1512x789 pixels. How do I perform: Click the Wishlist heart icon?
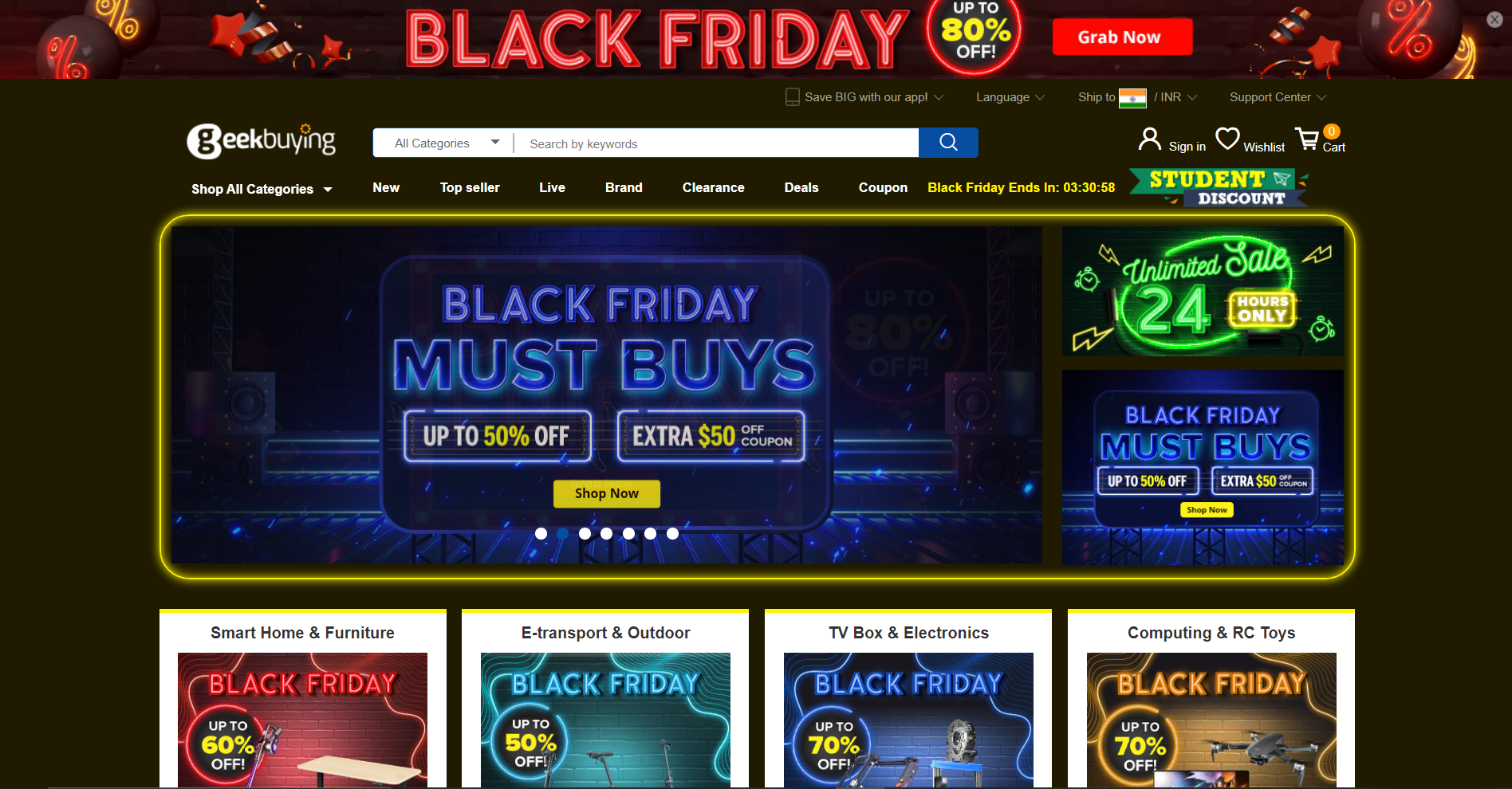coord(1227,139)
